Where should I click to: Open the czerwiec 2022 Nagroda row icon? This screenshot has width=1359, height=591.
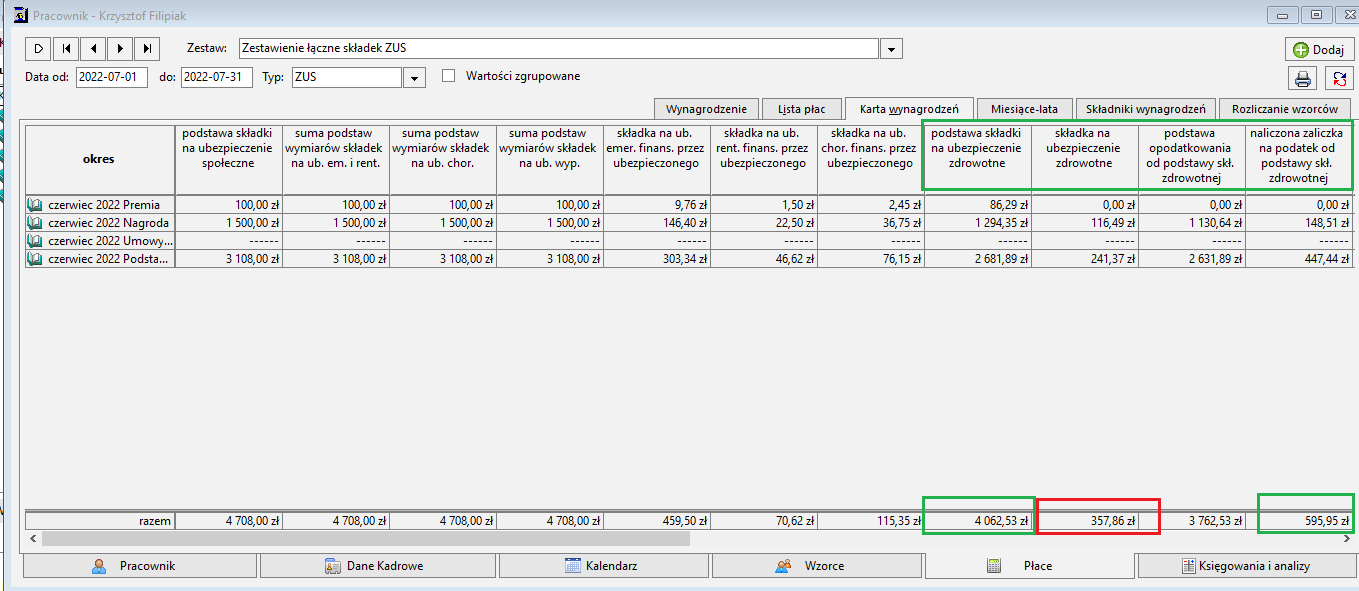click(36, 223)
